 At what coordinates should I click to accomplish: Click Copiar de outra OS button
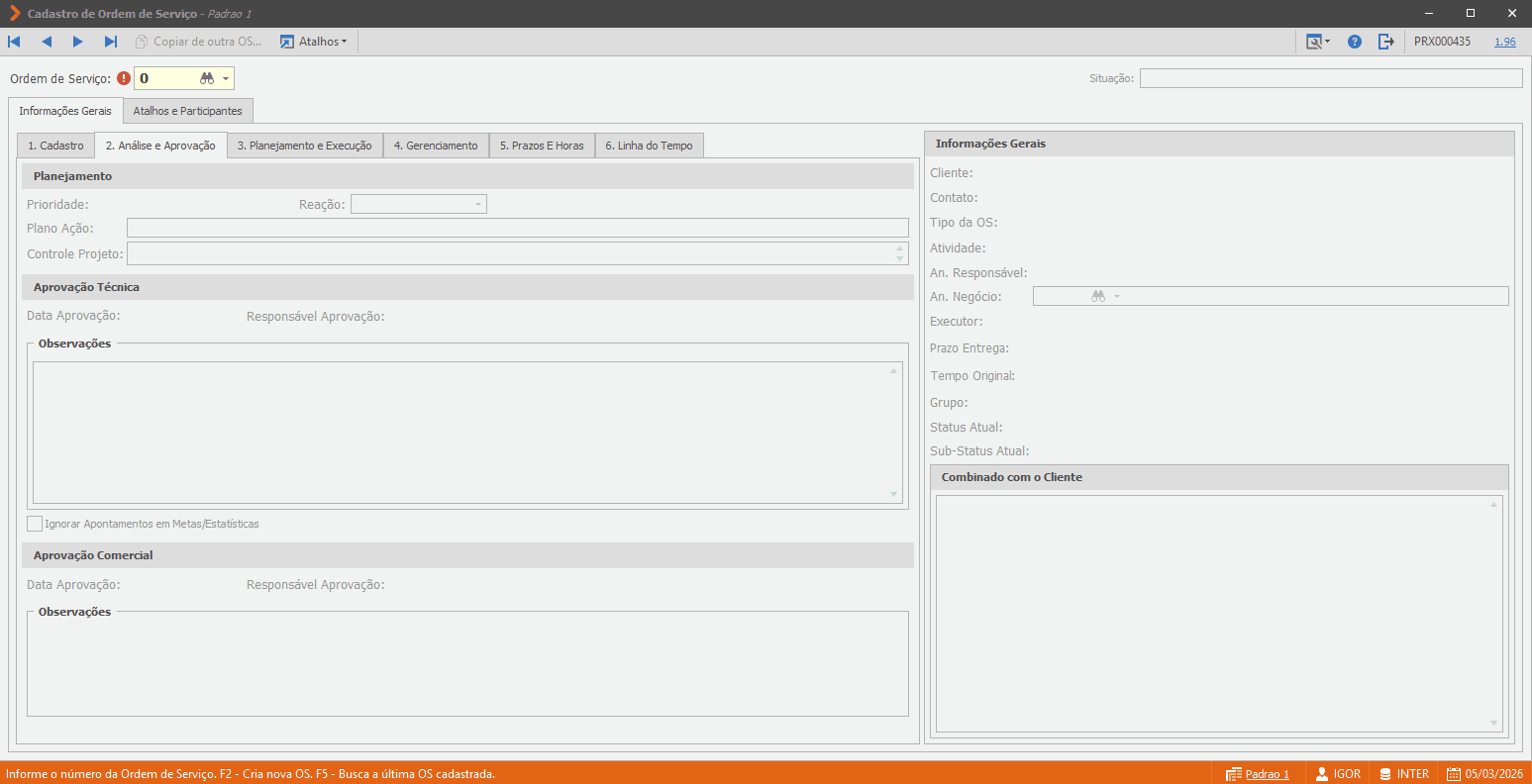(x=199, y=42)
